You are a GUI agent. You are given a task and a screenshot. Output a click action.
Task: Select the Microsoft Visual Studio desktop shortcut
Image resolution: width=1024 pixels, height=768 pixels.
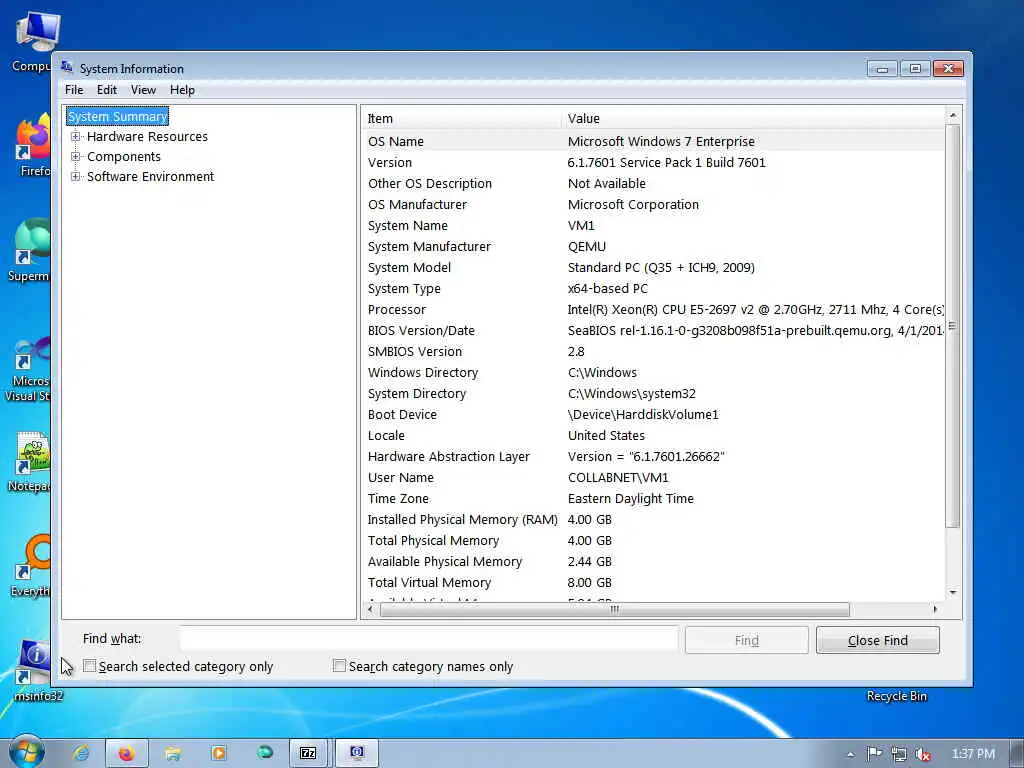pos(27,370)
